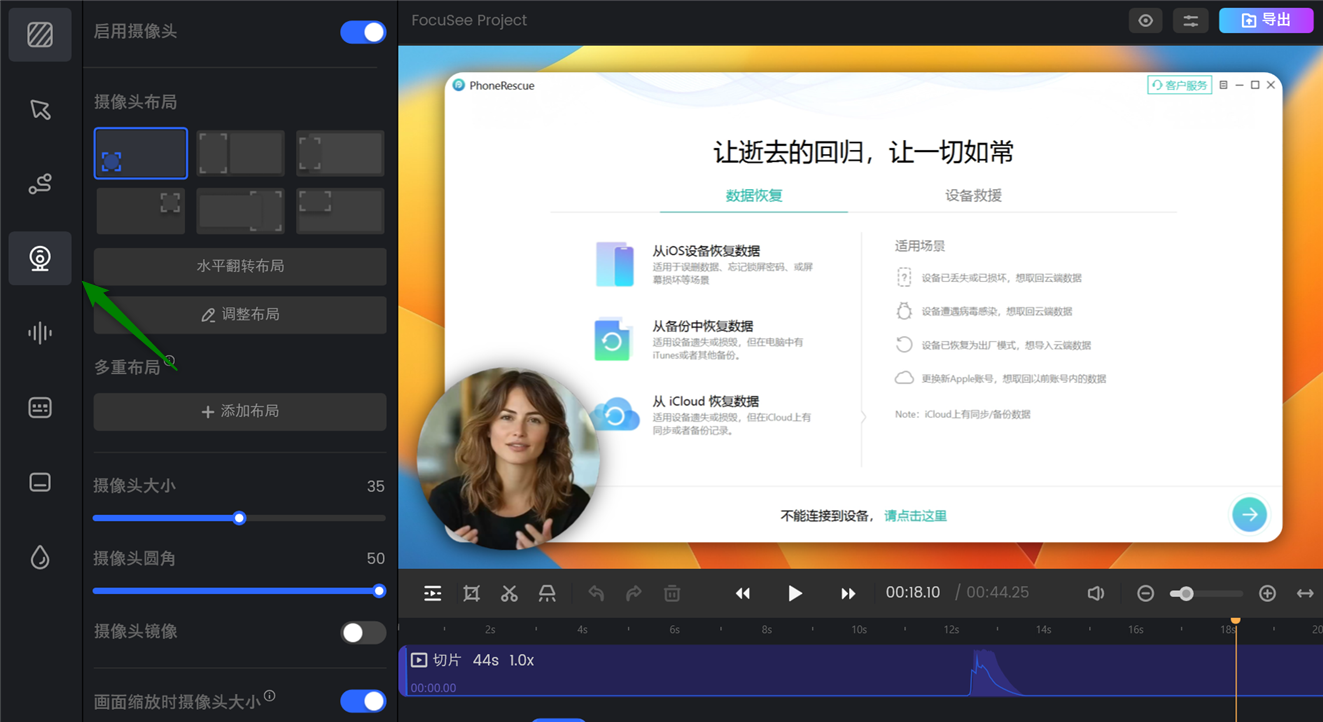
Task: Click the fit-timeline-width arrows icon
Action: coord(1305,593)
